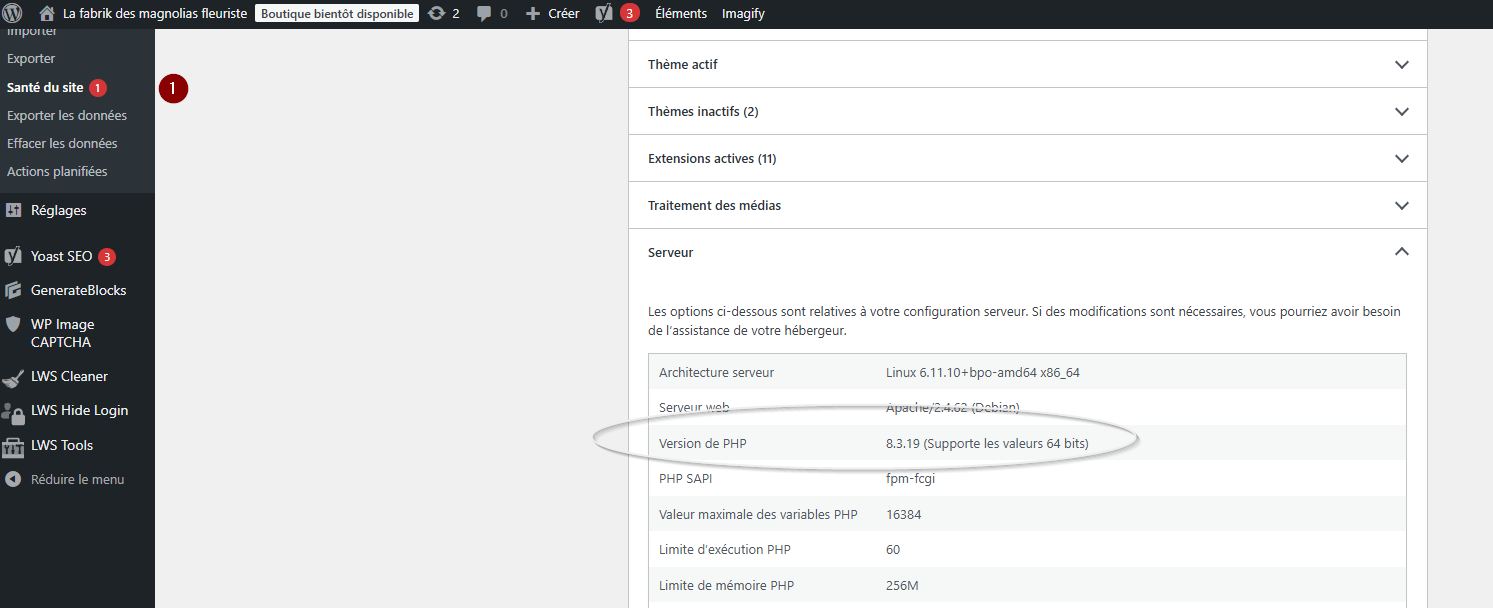Image resolution: width=1493 pixels, height=608 pixels.
Task: Open WP Image CAPTCHA menu
Action: [62, 333]
